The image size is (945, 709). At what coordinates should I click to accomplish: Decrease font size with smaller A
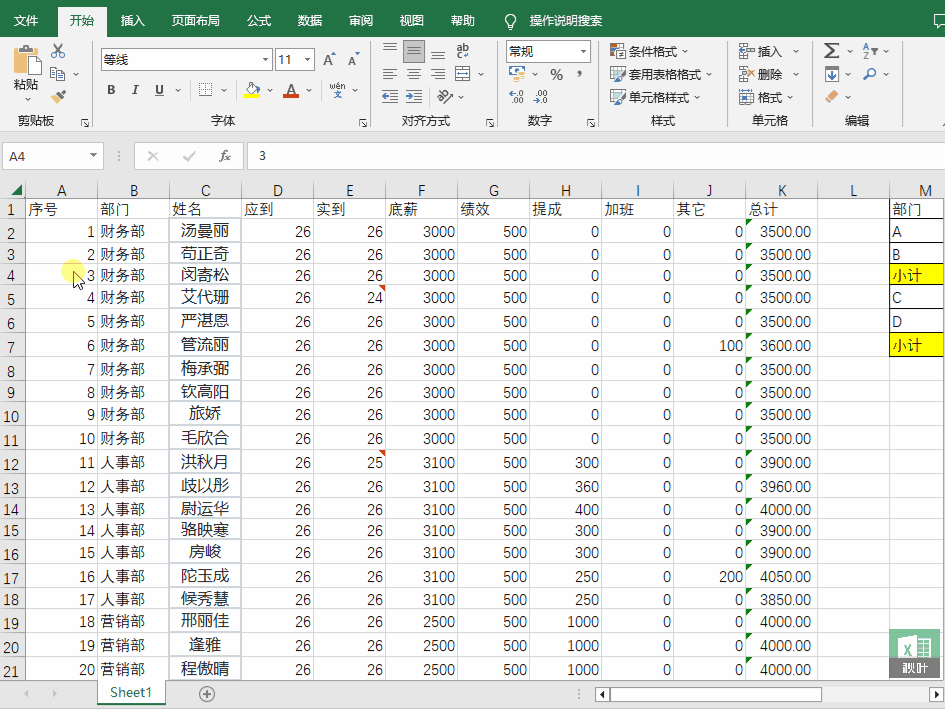click(x=353, y=59)
